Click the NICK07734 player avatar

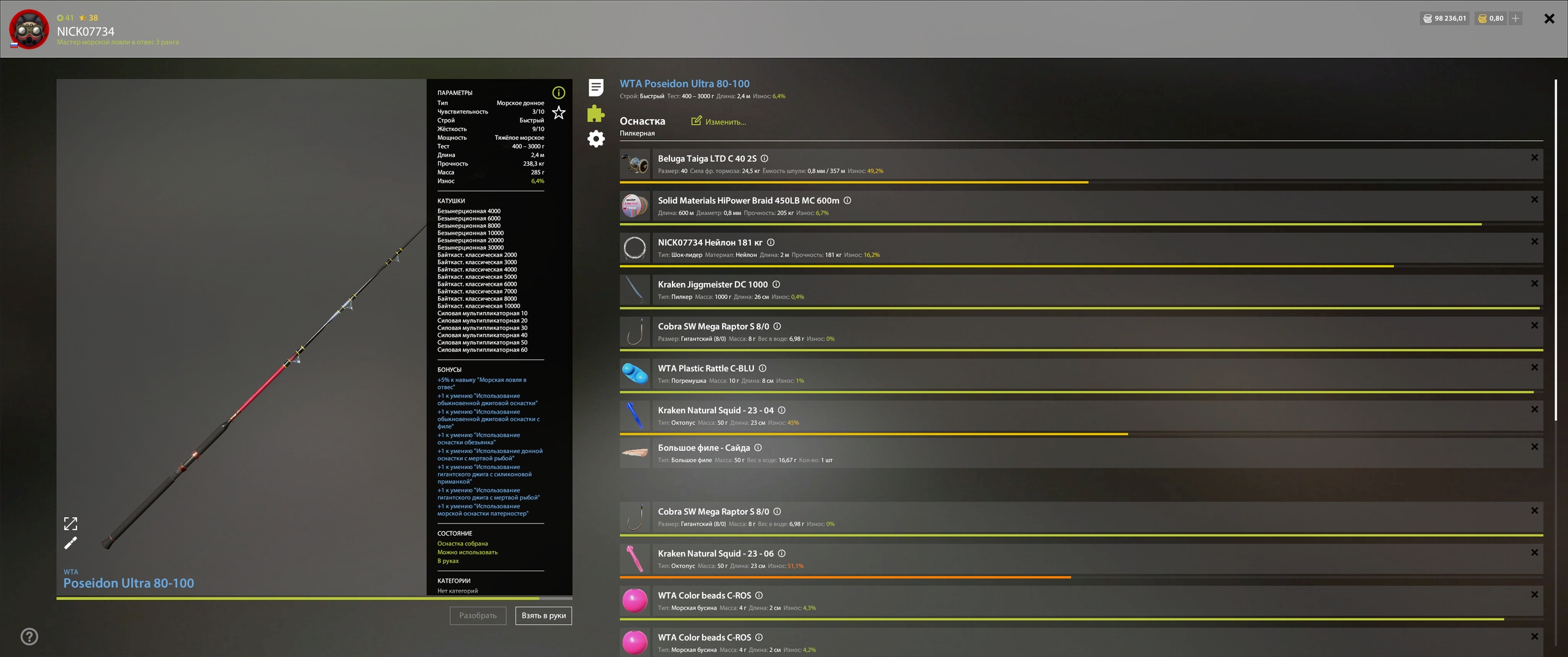29,29
